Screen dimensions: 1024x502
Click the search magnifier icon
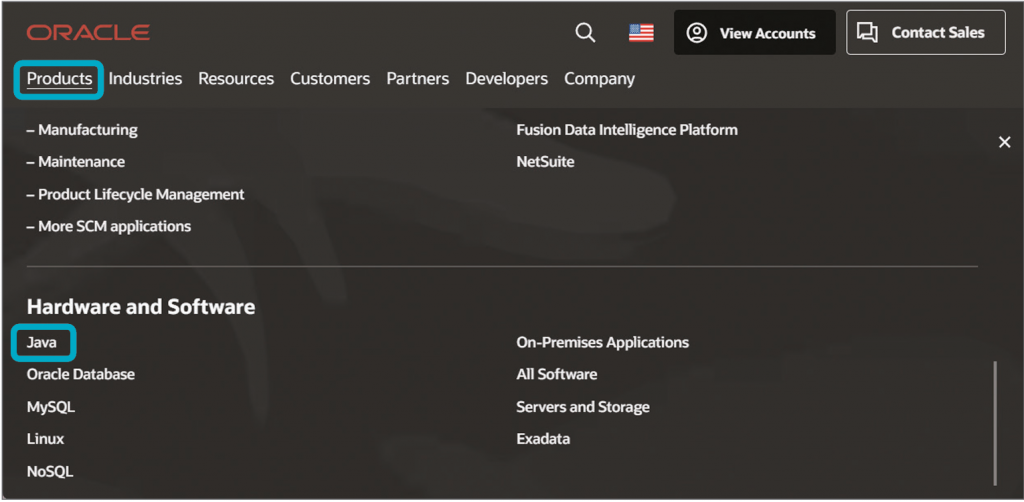[585, 33]
